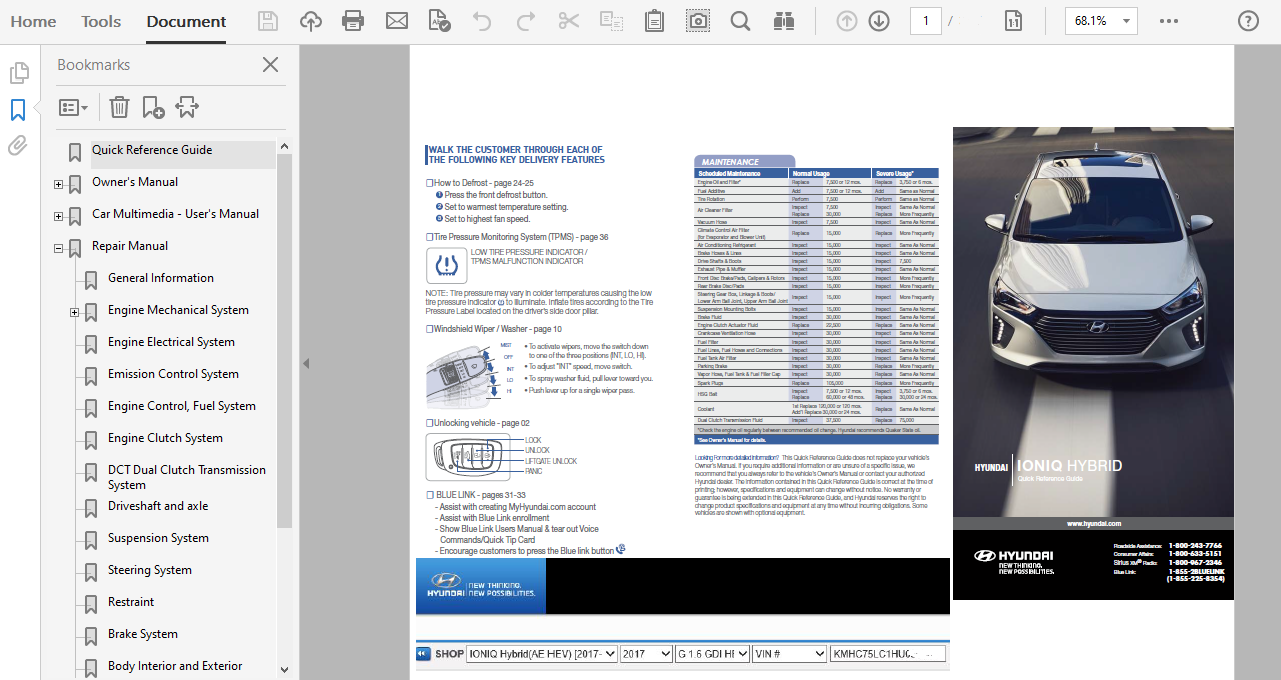Go to next page with down arrow icon

pos(878,19)
